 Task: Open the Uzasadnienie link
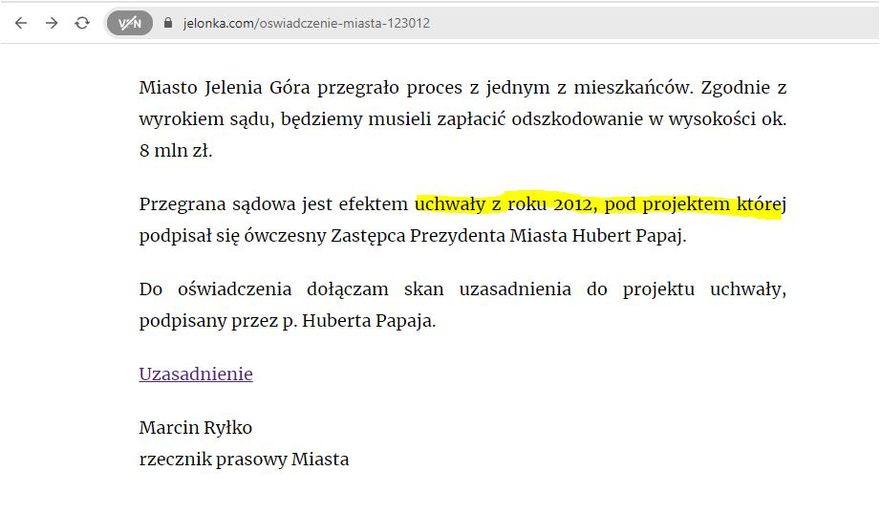pyautogui.click(x=196, y=374)
